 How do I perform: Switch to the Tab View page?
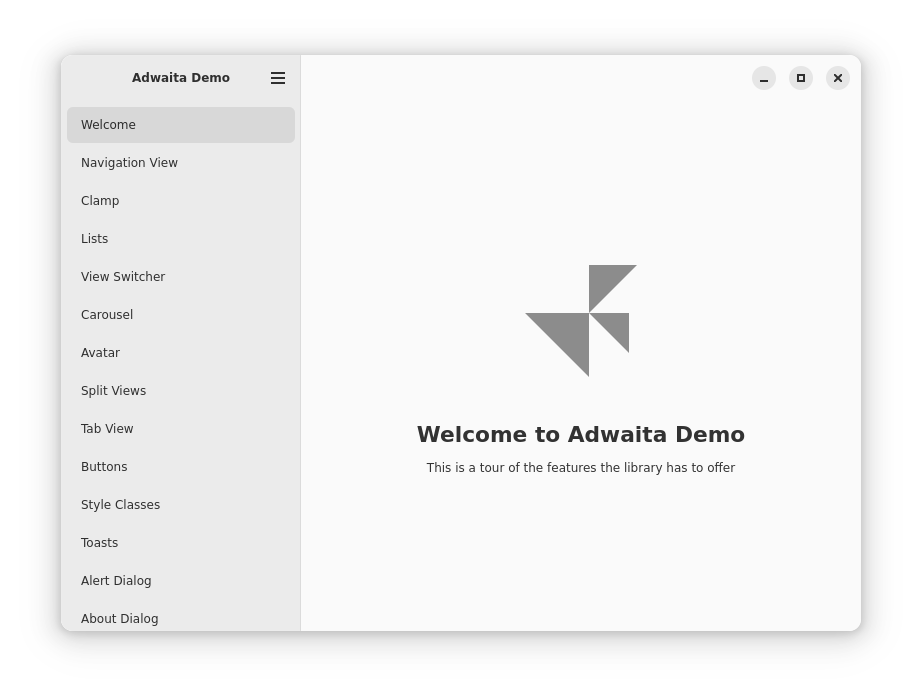pos(180,429)
